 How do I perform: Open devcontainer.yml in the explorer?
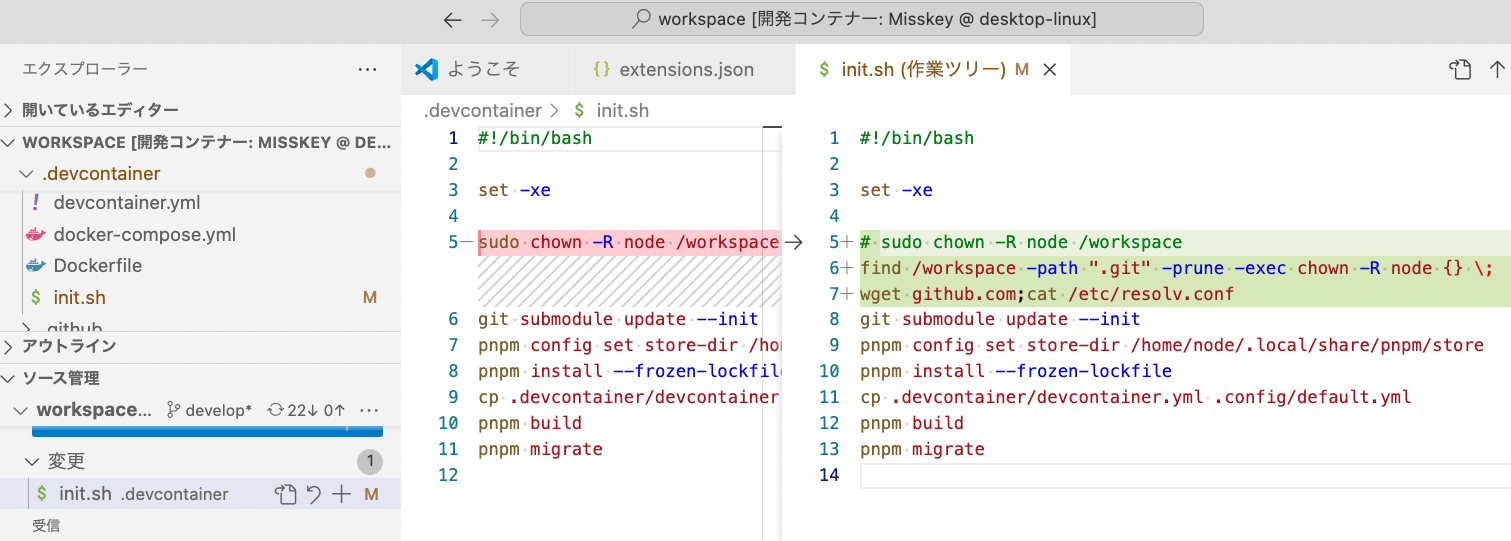(x=126, y=203)
